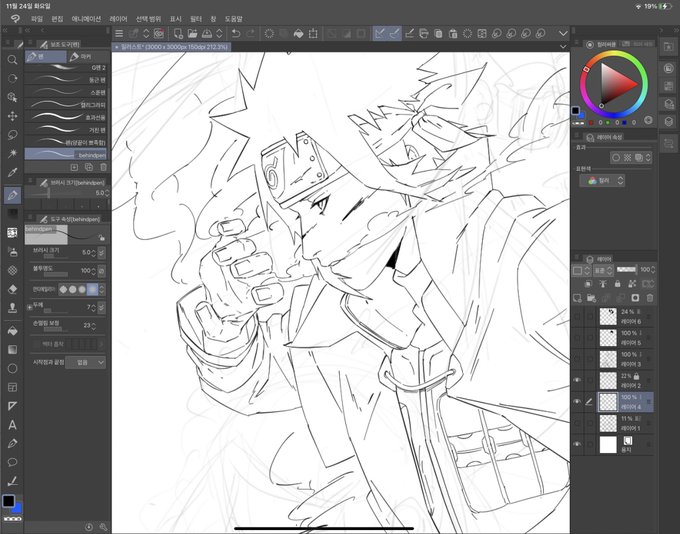Create layer mask icon in layer panel
The image size is (680, 534).
[x=635, y=298]
